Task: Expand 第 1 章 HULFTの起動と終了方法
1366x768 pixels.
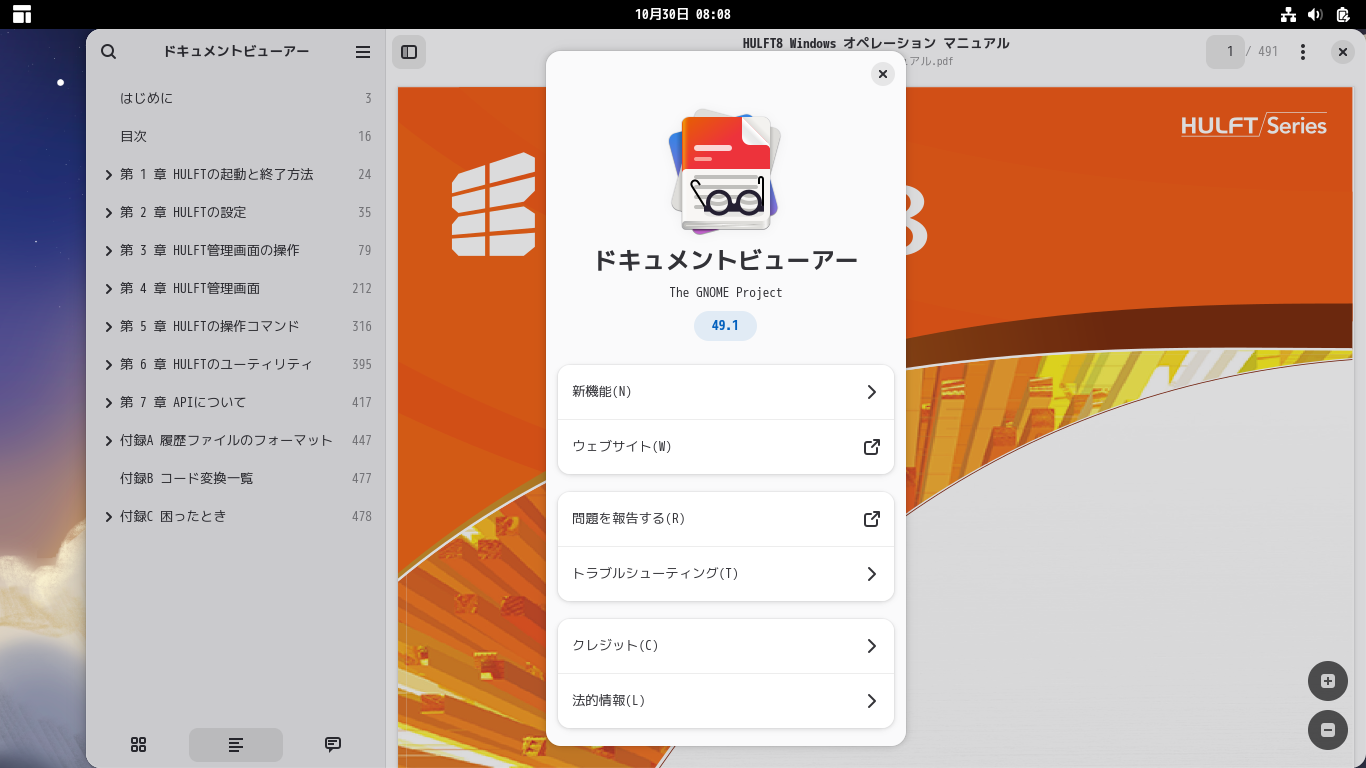Action: click(109, 175)
